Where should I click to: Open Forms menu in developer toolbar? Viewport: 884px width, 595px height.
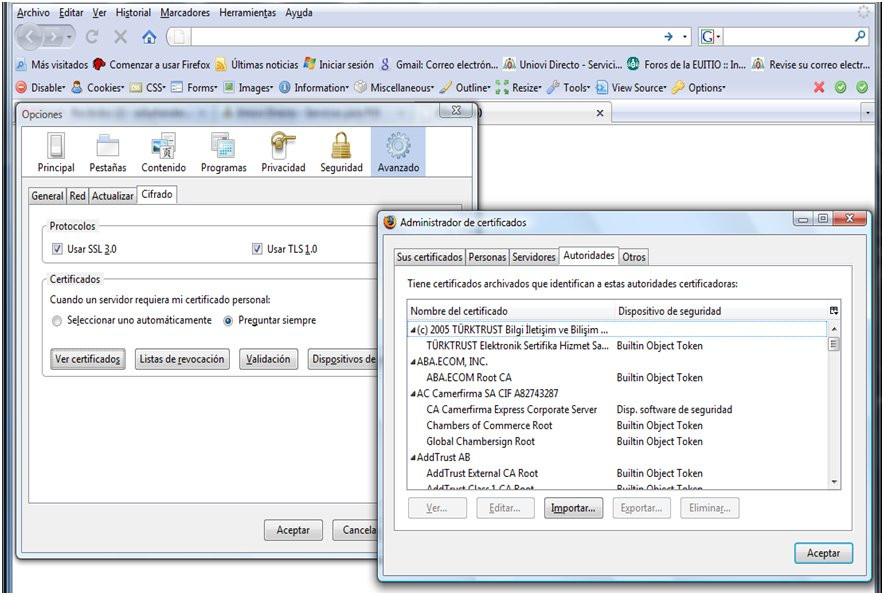(195, 87)
